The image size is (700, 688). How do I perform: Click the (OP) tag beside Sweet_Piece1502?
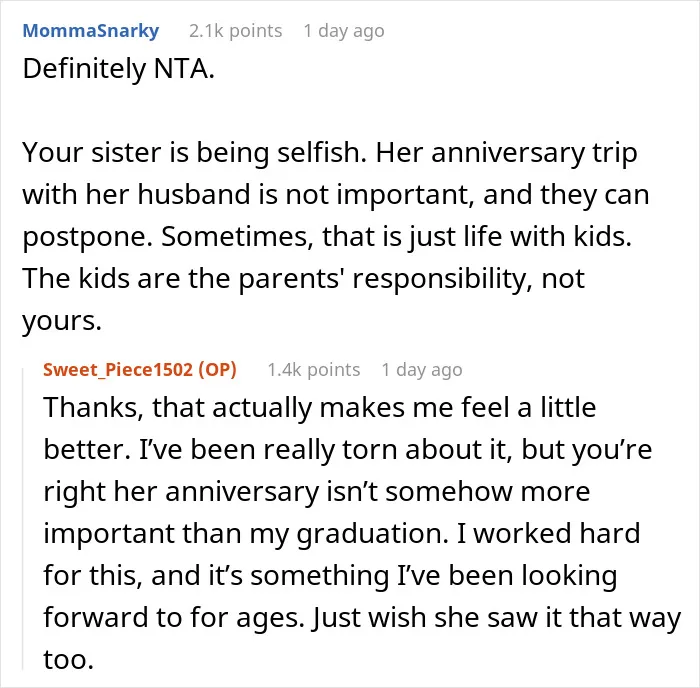[217, 370]
